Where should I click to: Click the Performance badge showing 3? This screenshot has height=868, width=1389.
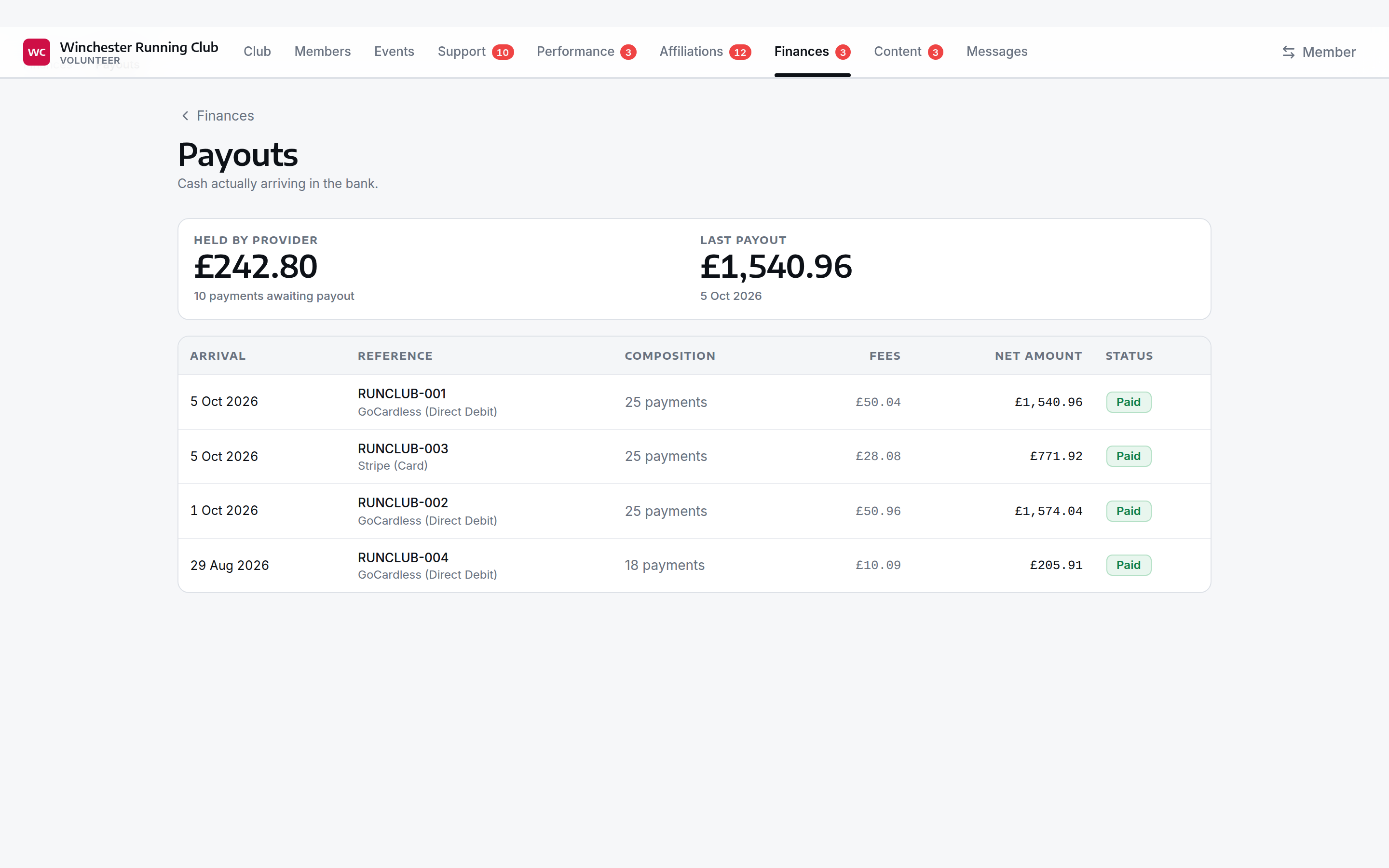click(628, 52)
